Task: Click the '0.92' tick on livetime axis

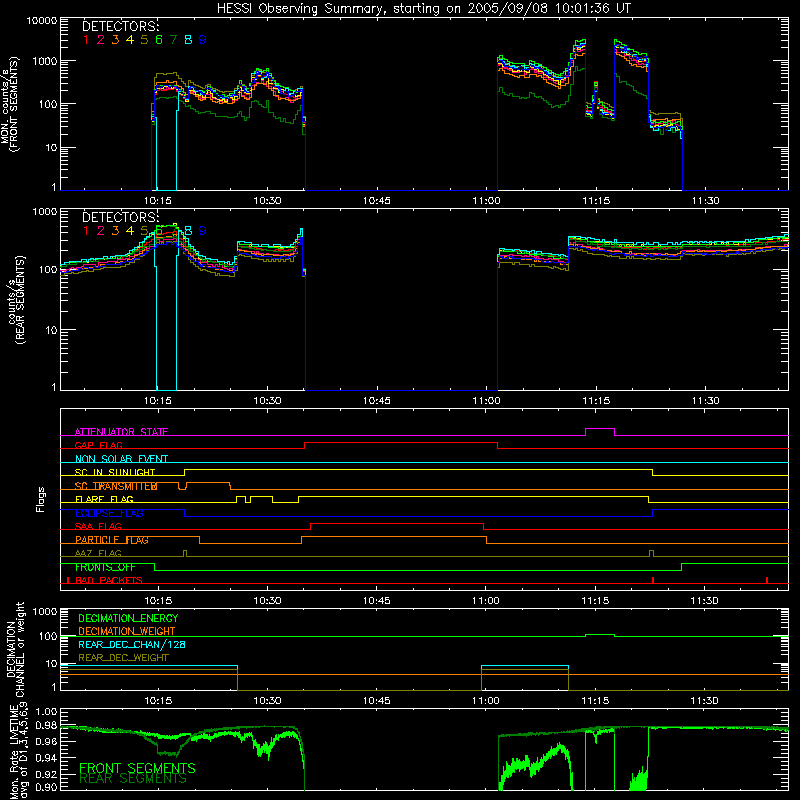Action: point(46,774)
